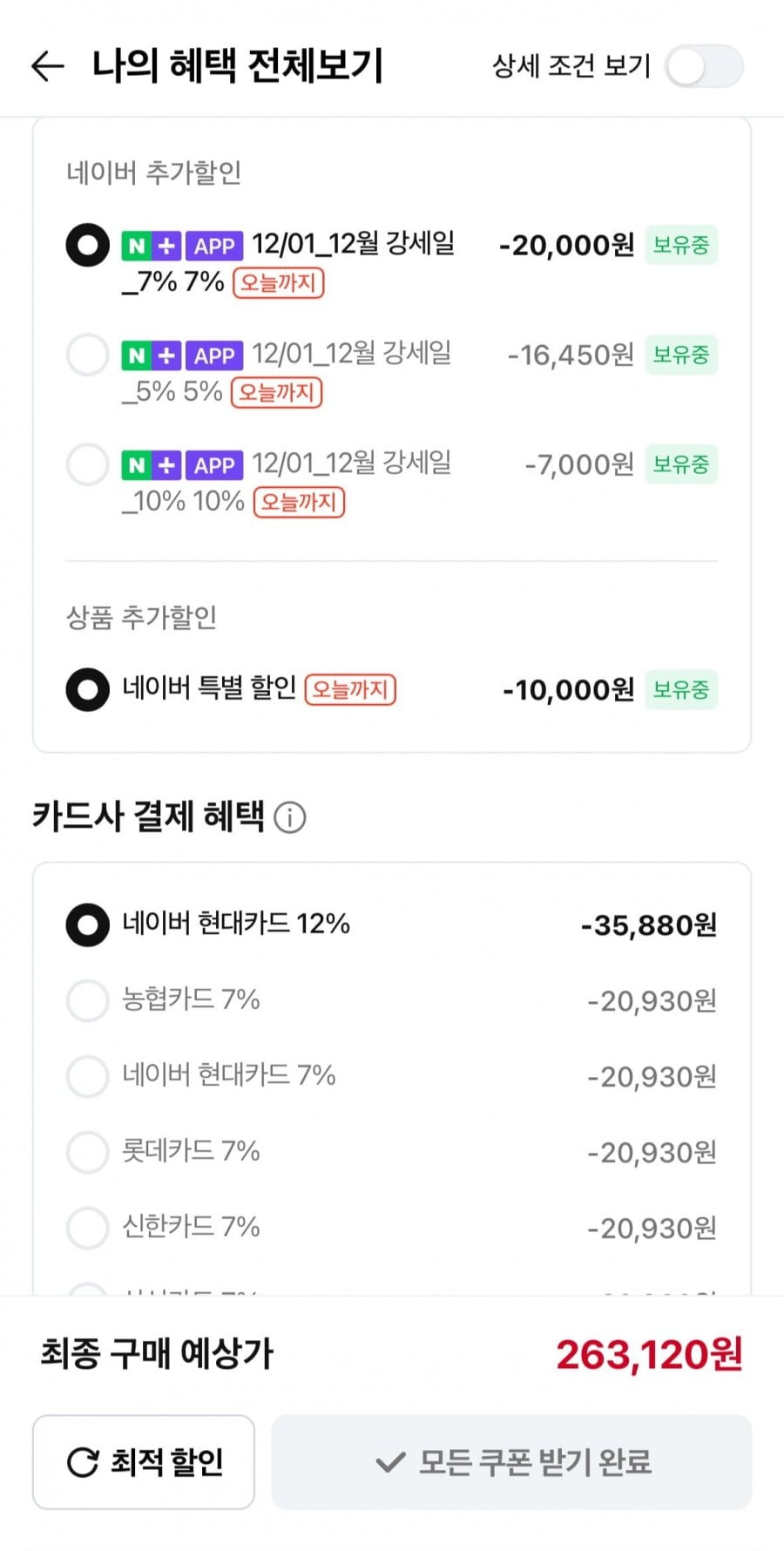Choose 농협카드 7% payment option
The image size is (784, 1551).
88,1000
